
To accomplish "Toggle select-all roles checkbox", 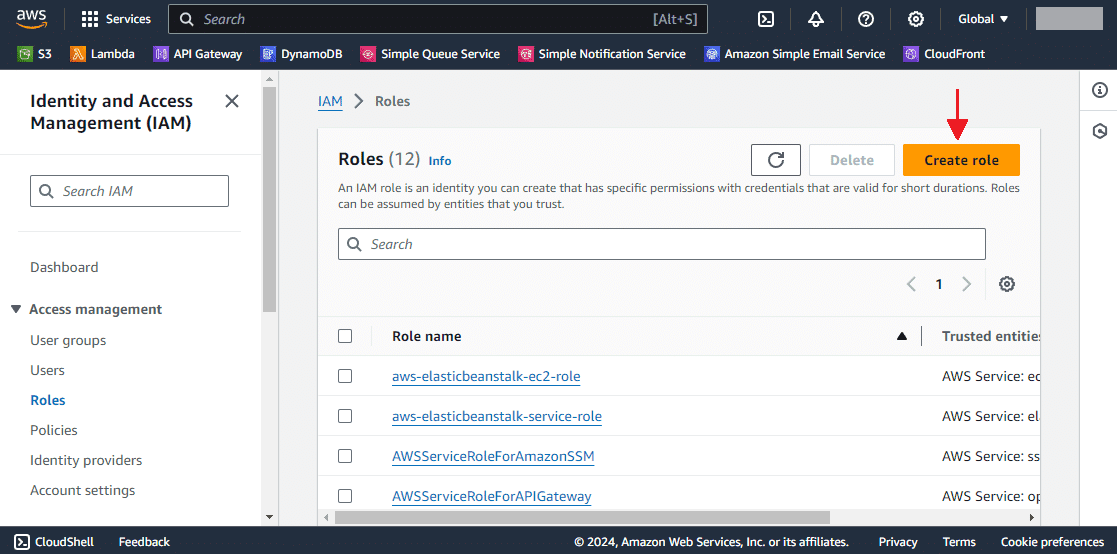I will point(345,336).
